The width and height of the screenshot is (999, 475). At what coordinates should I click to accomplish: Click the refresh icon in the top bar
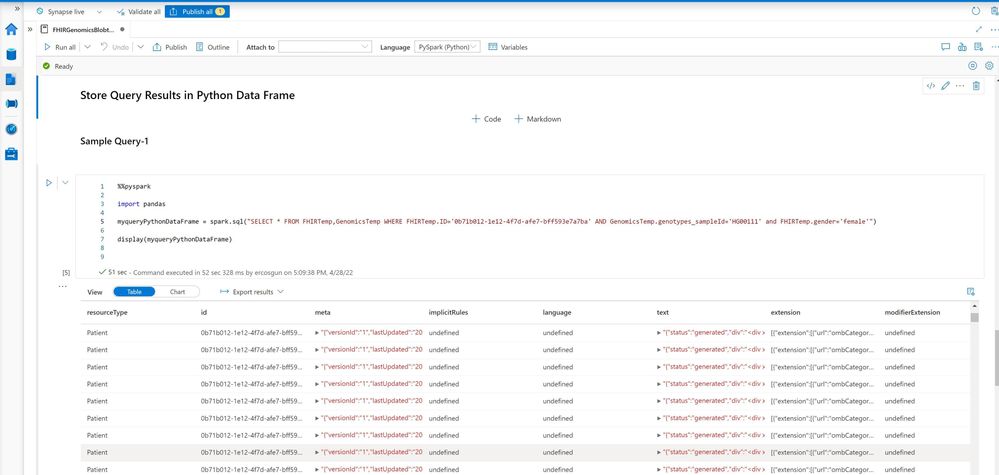point(975,11)
